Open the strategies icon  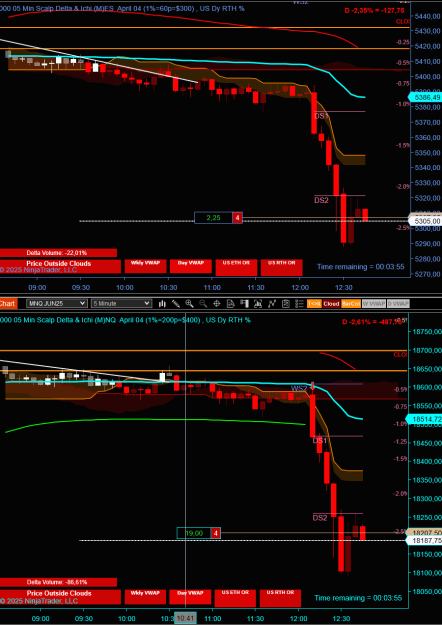tap(286, 304)
